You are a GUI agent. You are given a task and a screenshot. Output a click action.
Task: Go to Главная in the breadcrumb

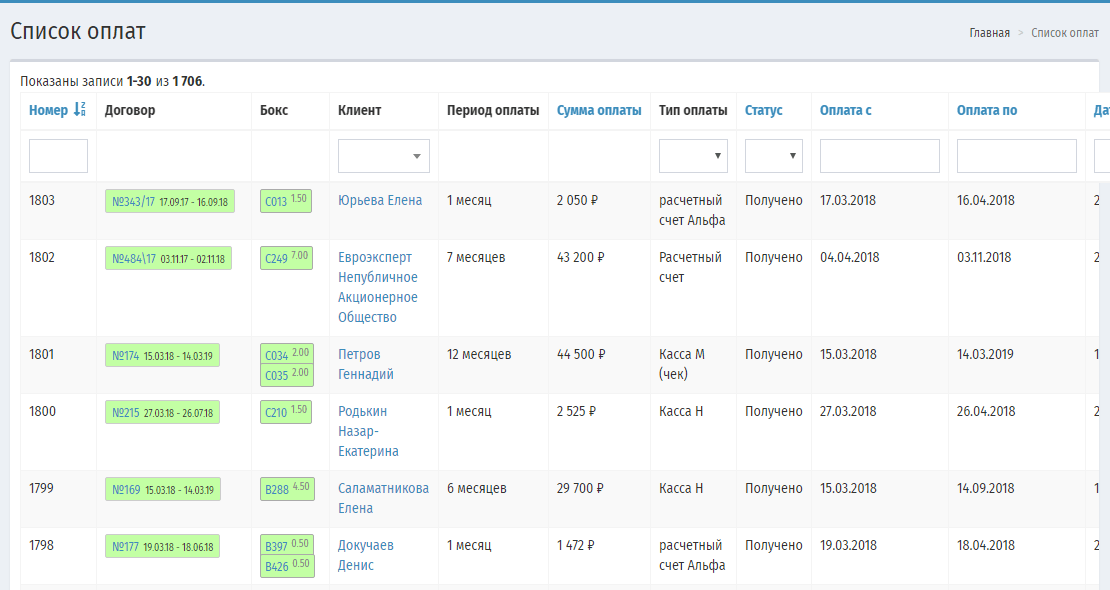coord(989,33)
